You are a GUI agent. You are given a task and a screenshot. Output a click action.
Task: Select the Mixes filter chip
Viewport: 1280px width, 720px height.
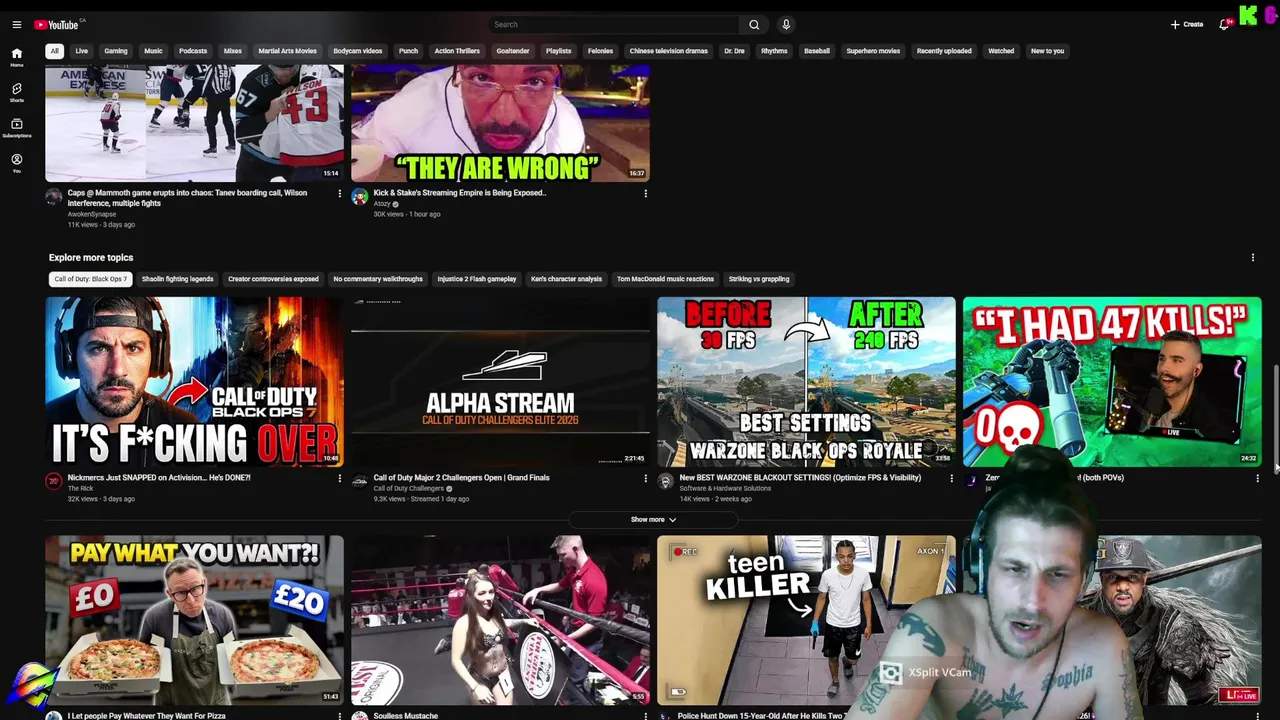(x=233, y=51)
